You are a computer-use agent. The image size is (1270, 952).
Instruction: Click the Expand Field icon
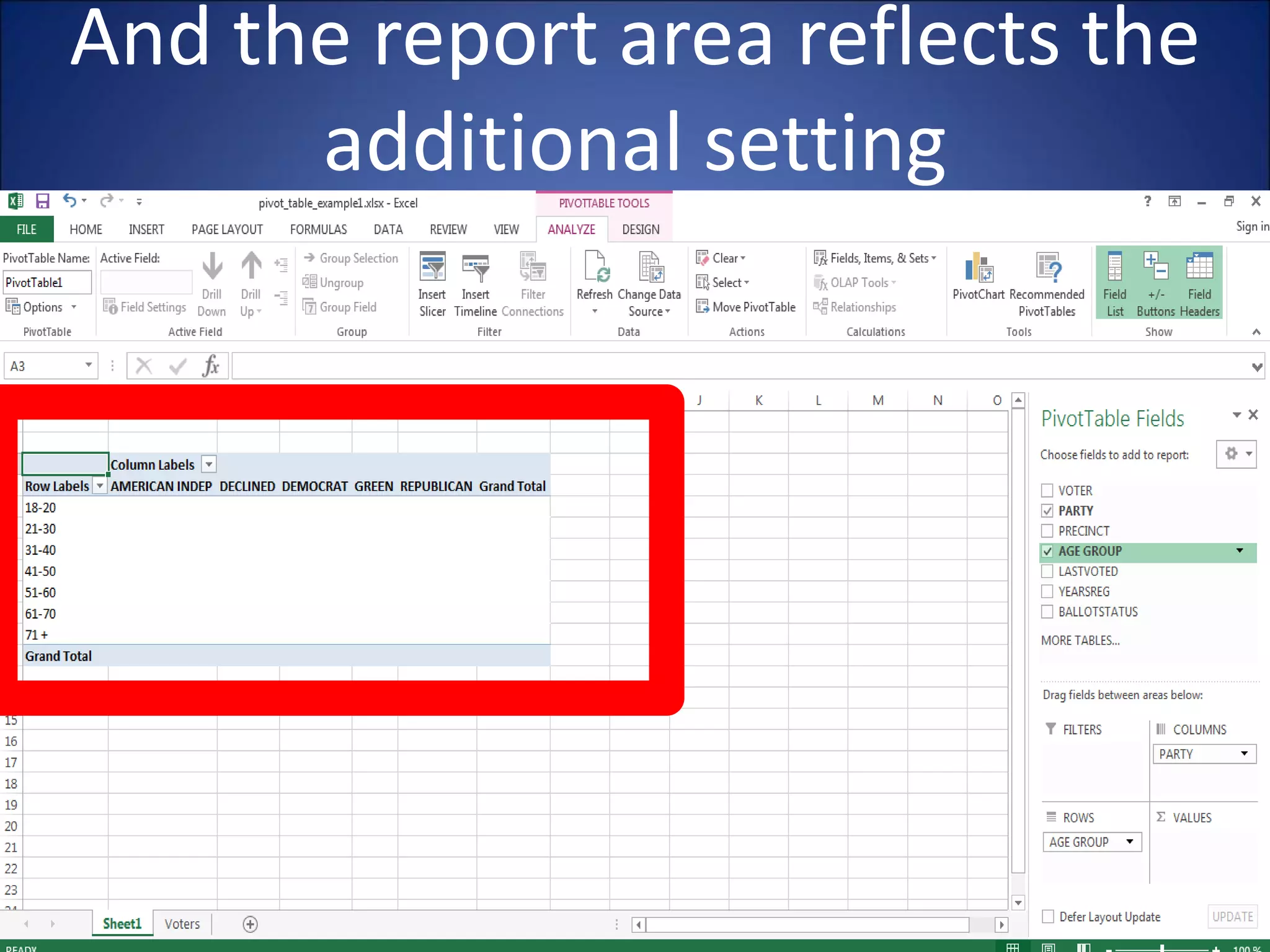tap(281, 265)
